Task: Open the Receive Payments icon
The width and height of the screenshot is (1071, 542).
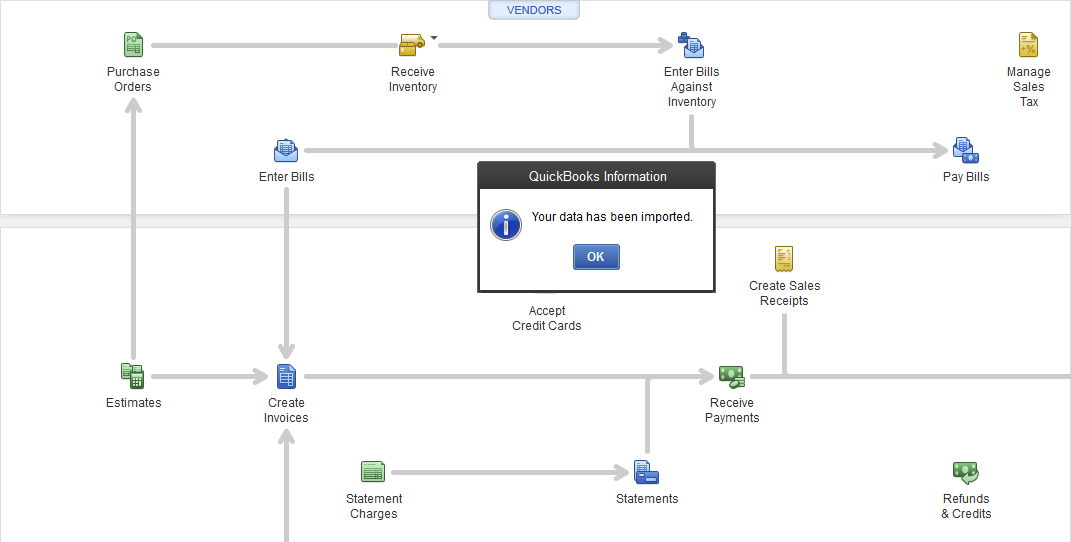Action: point(732,376)
